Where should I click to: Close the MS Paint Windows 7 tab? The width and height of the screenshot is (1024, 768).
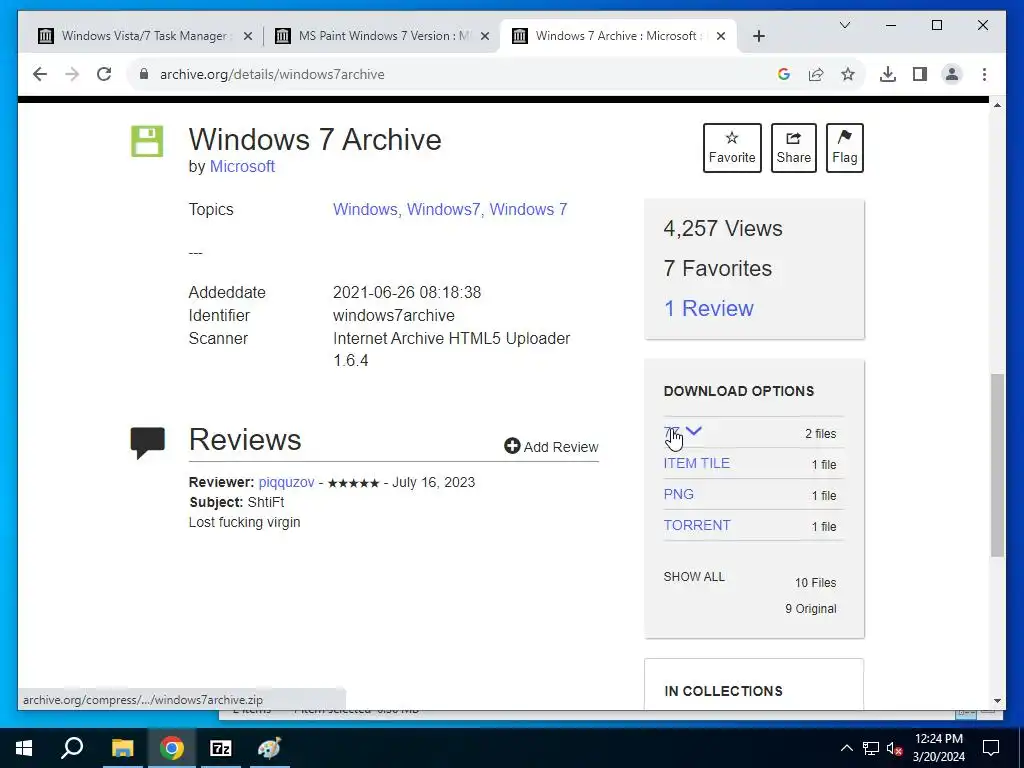tap(485, 36)
